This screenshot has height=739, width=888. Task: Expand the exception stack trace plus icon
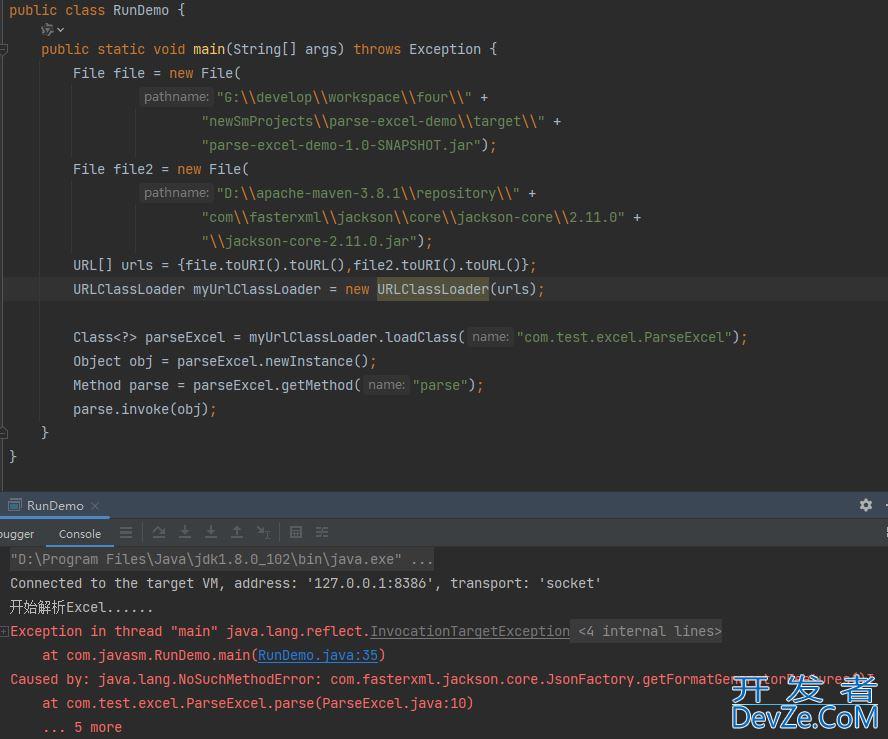point(4,631)
